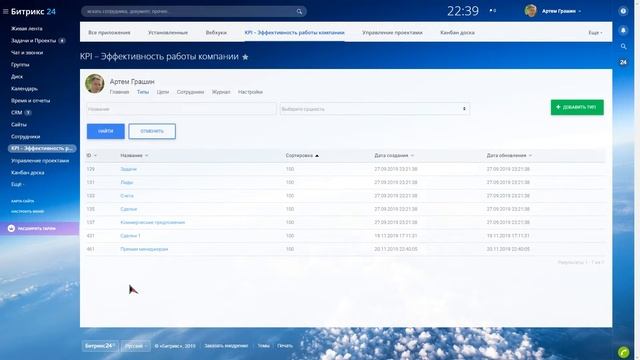Select the KPI - Эффективность работы компании tab

tap(294, 33)
